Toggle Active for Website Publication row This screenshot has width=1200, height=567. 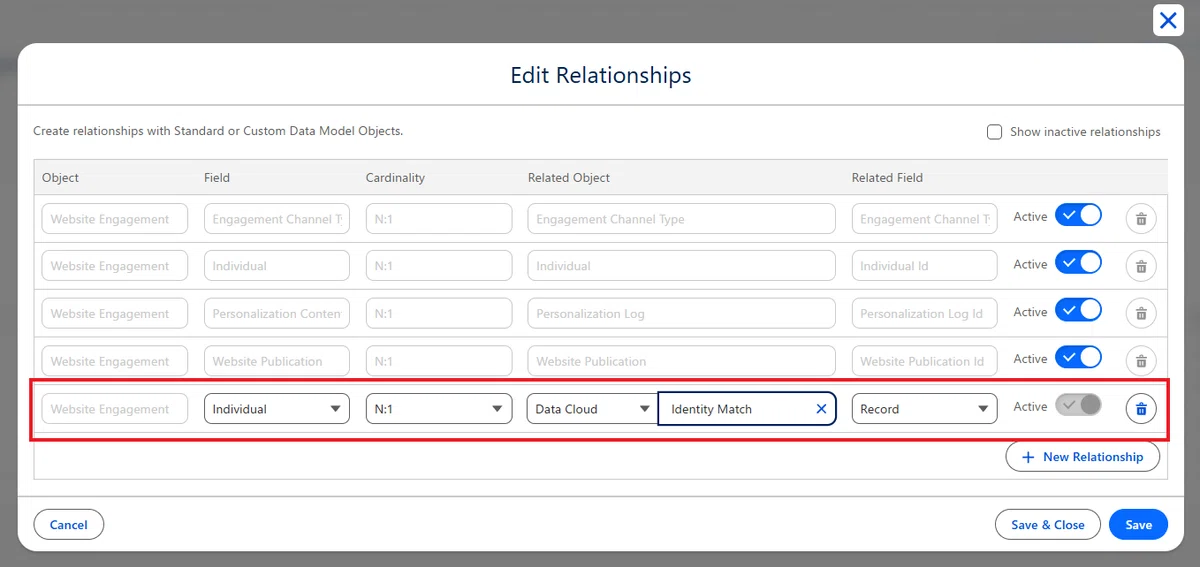(x=1078, y=357)
